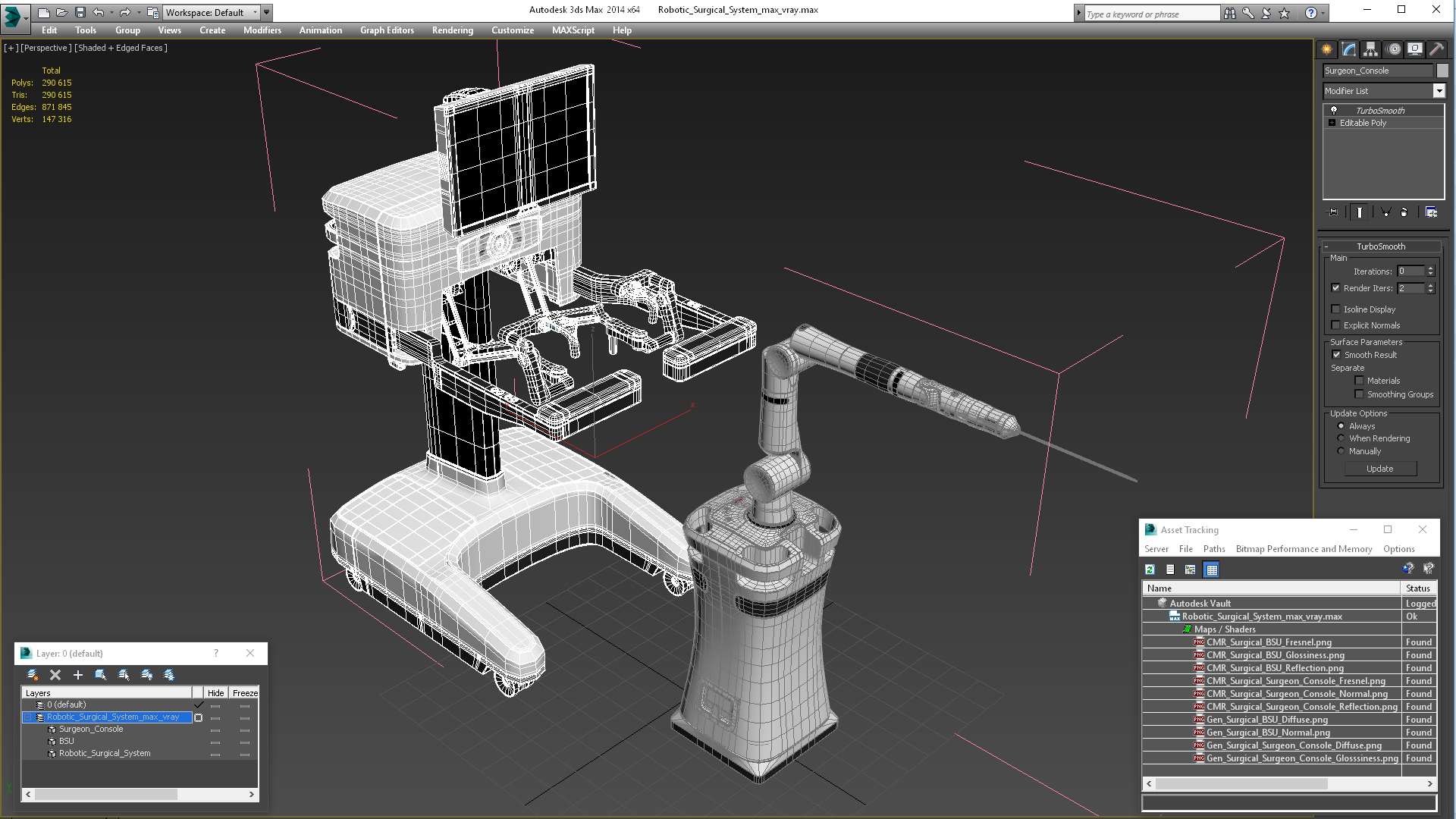Click the Surgeon_Console object color swatch
Image resolution: width=1456 pixels, height=819 pixels.
[1442, 71]
